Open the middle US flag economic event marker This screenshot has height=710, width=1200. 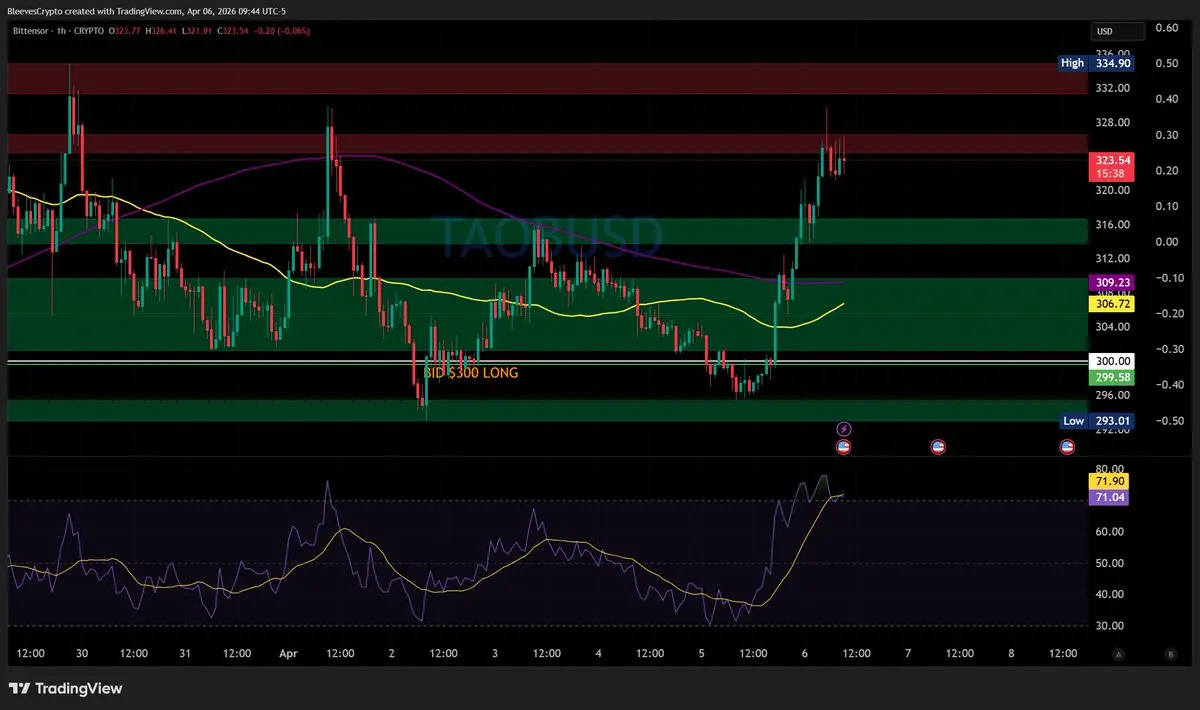[x=938, y=447]
